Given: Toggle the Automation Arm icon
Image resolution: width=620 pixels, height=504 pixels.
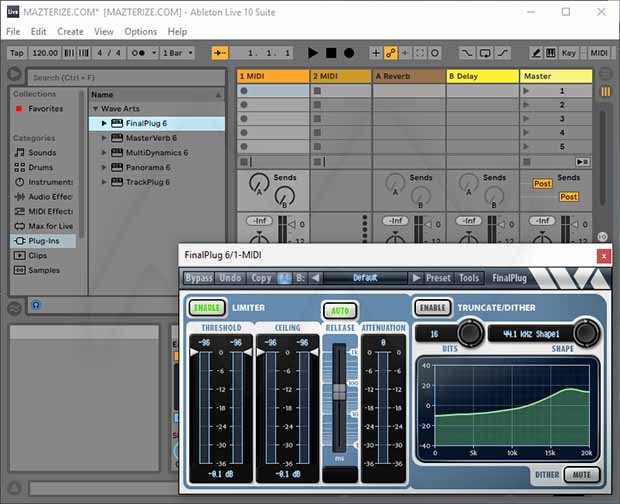Looking at the screenshot, I should pos(391,53).
